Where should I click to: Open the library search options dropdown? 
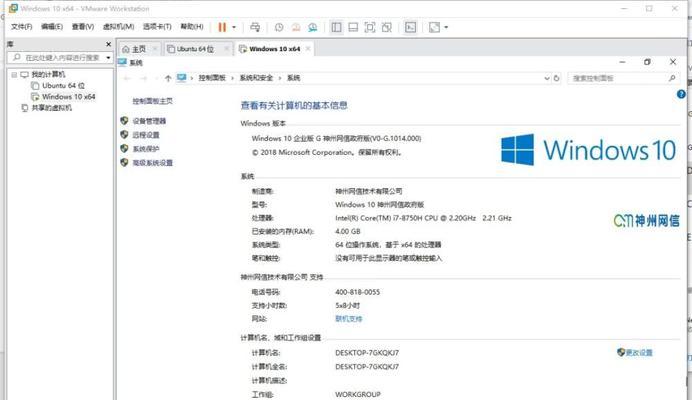pyautogui.click(x=108, y=58)
